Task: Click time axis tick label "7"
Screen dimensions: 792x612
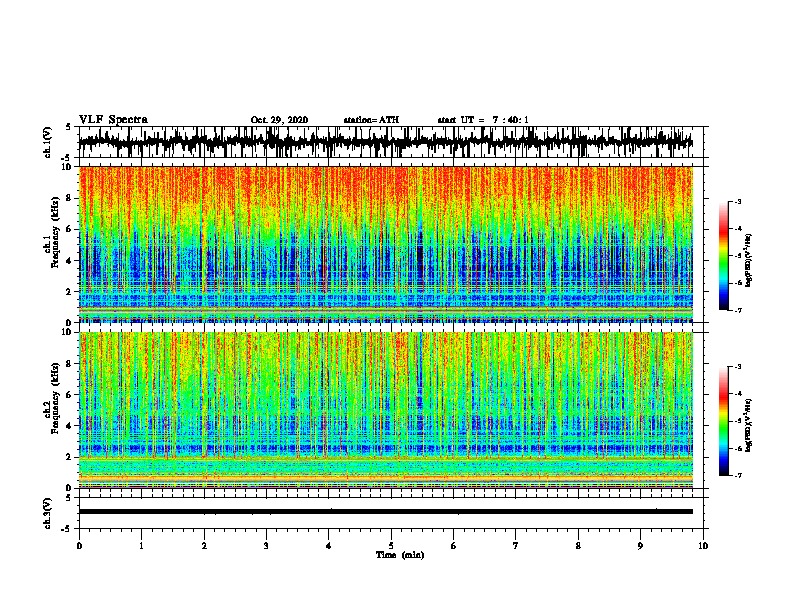Action: pyautogui.click(x=516, y=546)
